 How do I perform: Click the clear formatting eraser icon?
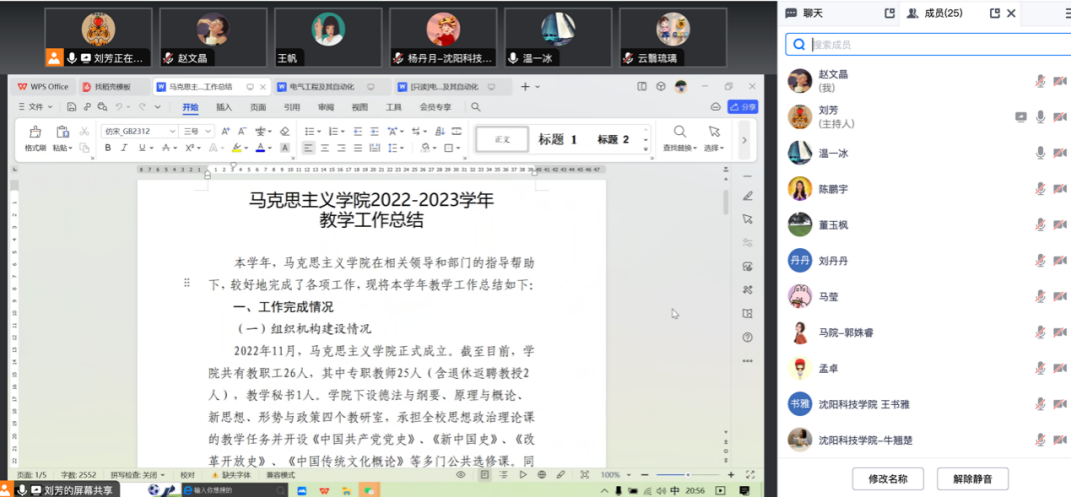285,131
